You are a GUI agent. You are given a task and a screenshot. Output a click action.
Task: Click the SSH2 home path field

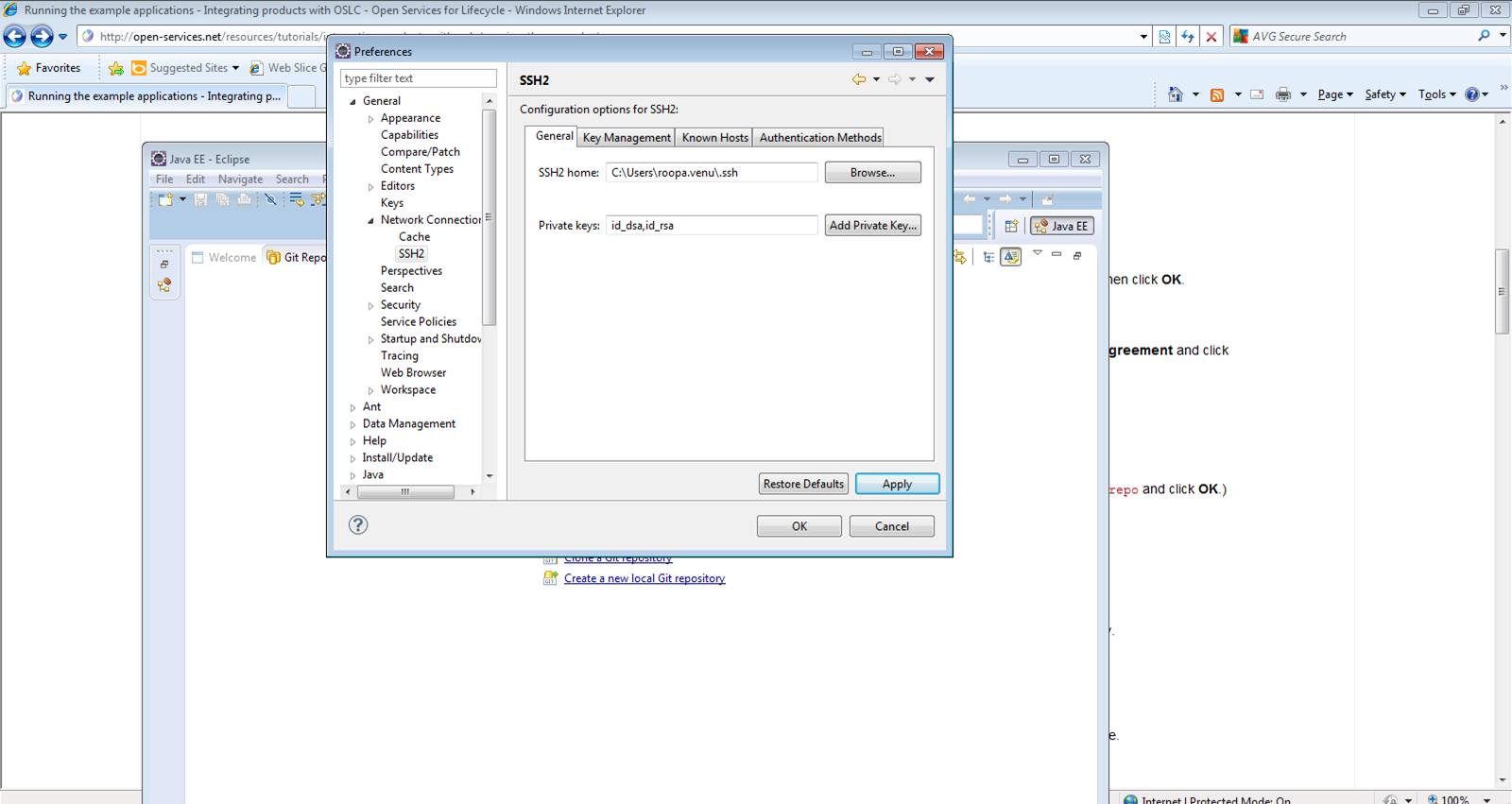[x=712, y=173]
